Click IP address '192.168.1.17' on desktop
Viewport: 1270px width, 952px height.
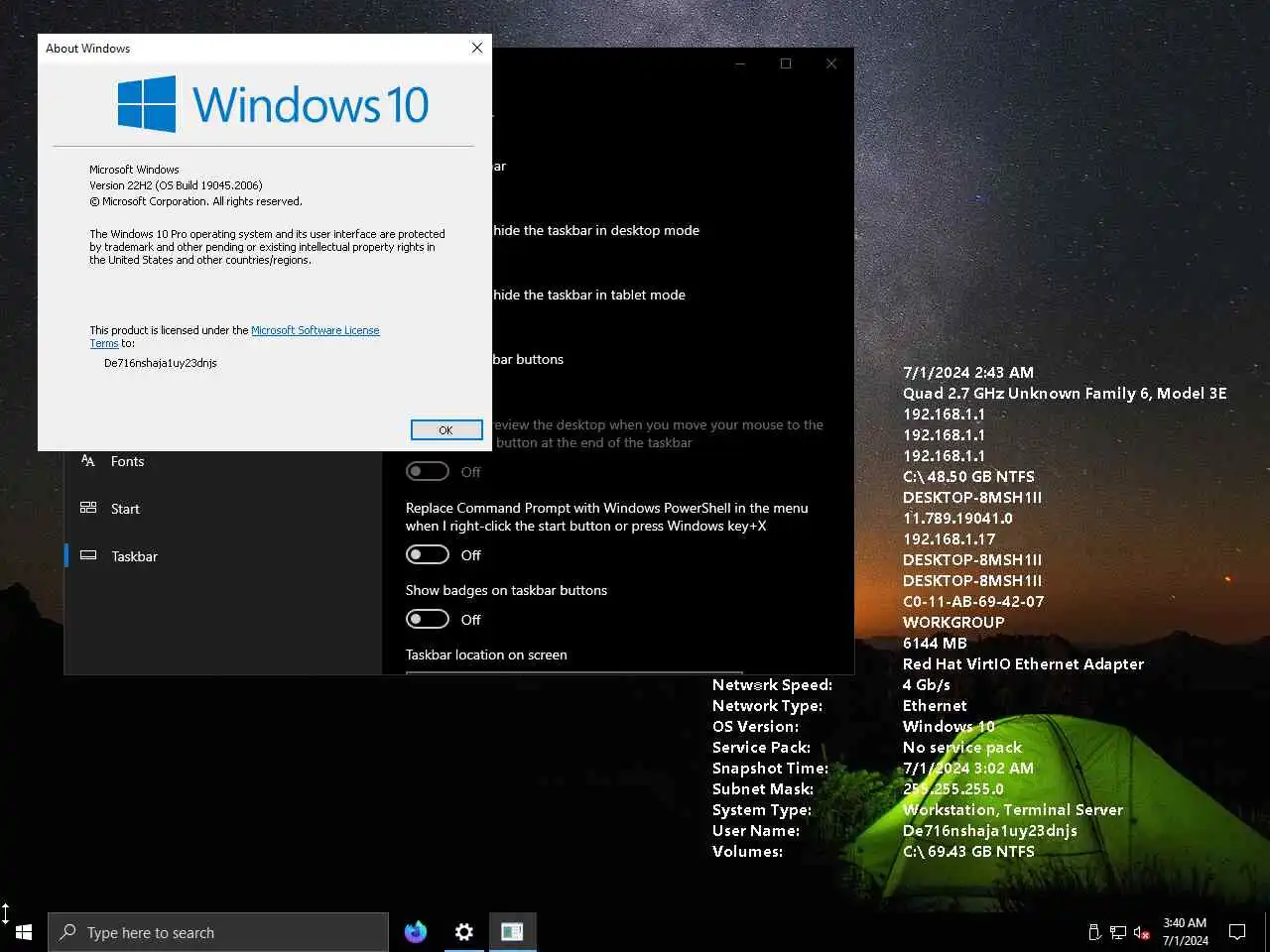(x=949, y=538)
